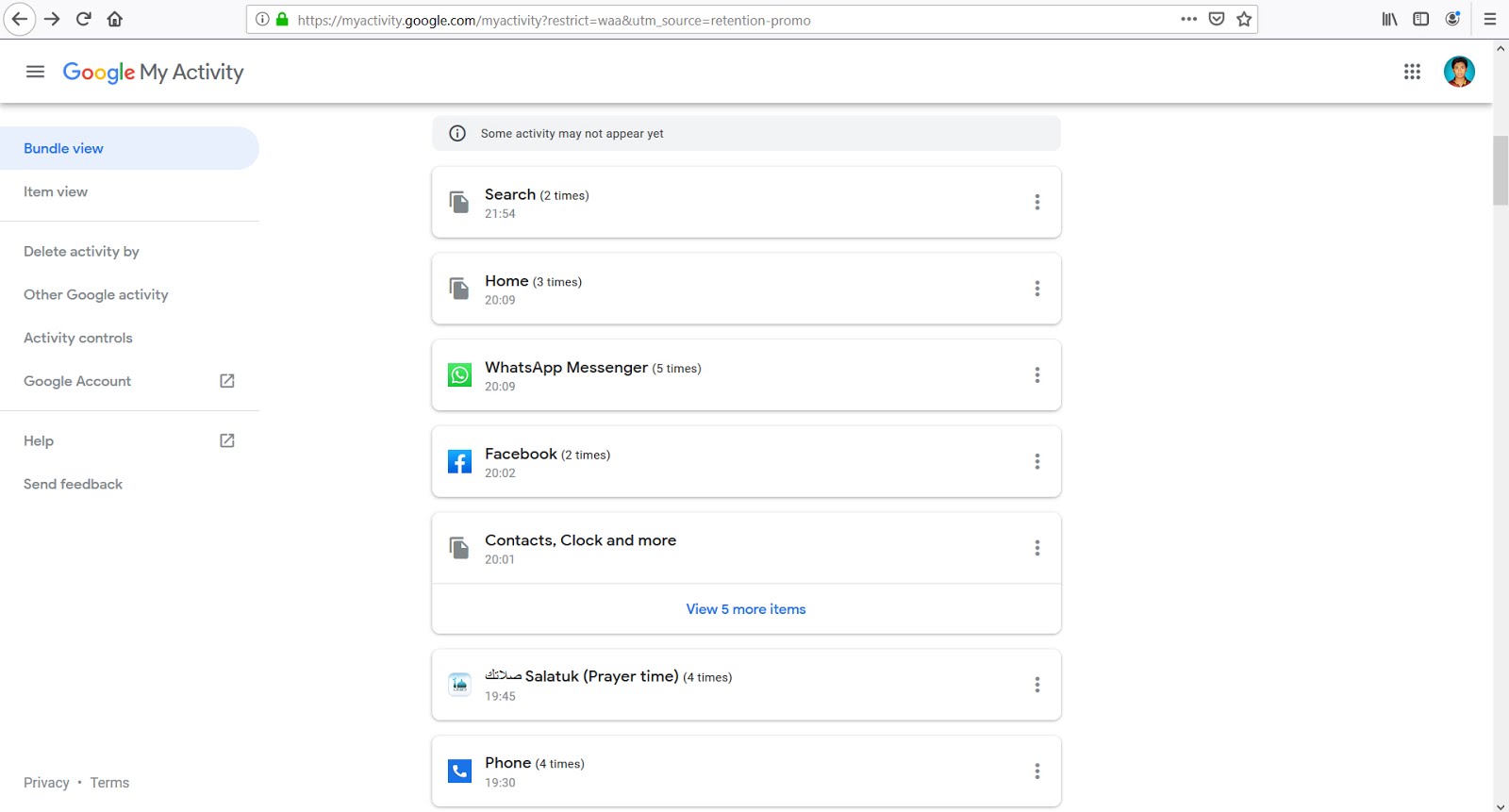
Task: Go forward in browser history
Action: pos(52,19)
